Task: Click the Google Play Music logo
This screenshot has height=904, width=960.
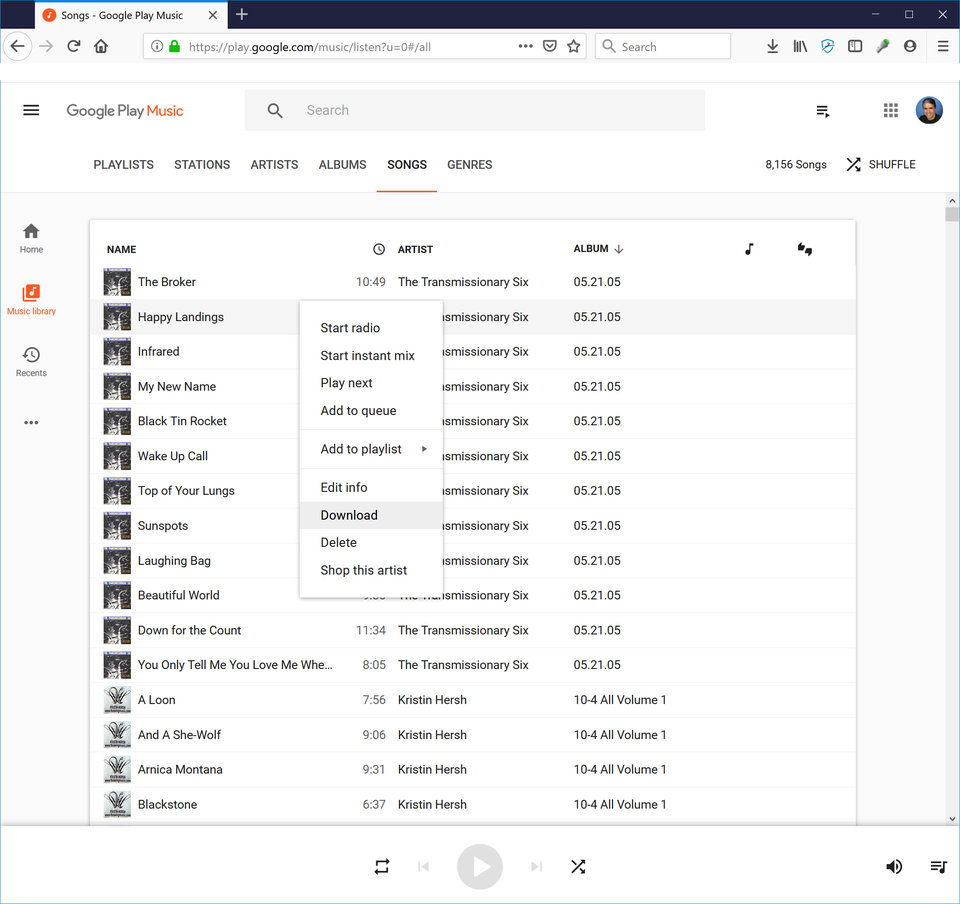Action: coord(125,111)
